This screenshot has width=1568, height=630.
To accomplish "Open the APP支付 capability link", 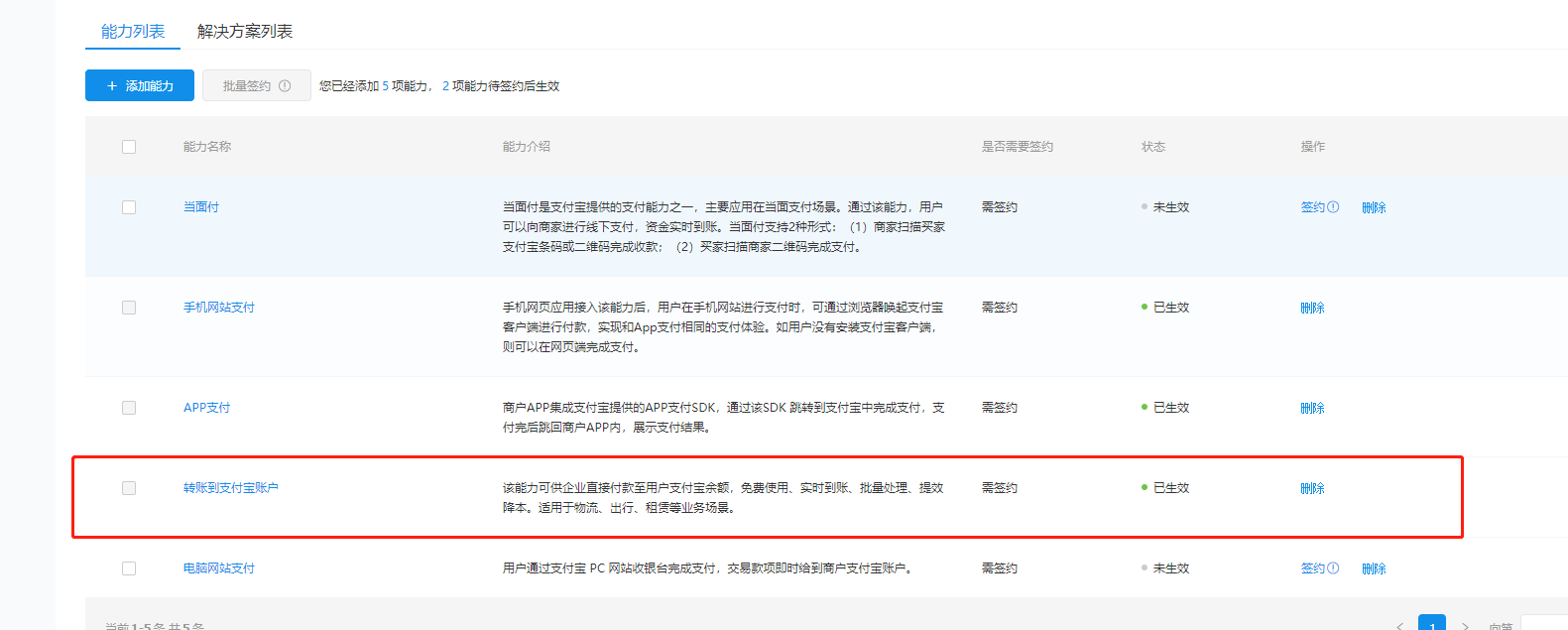I will (207, 408).
